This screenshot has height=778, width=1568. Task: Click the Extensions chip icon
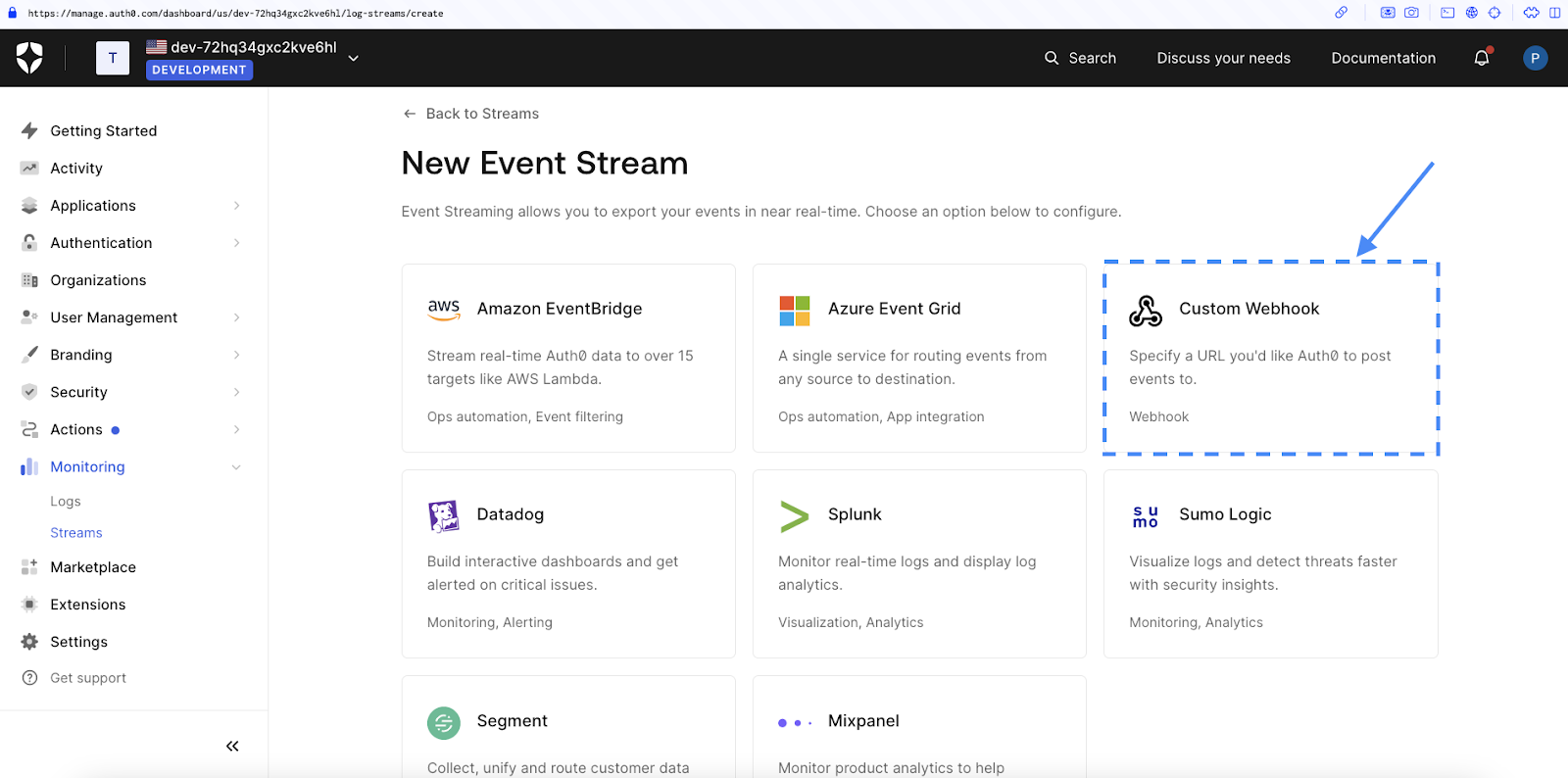29,605
